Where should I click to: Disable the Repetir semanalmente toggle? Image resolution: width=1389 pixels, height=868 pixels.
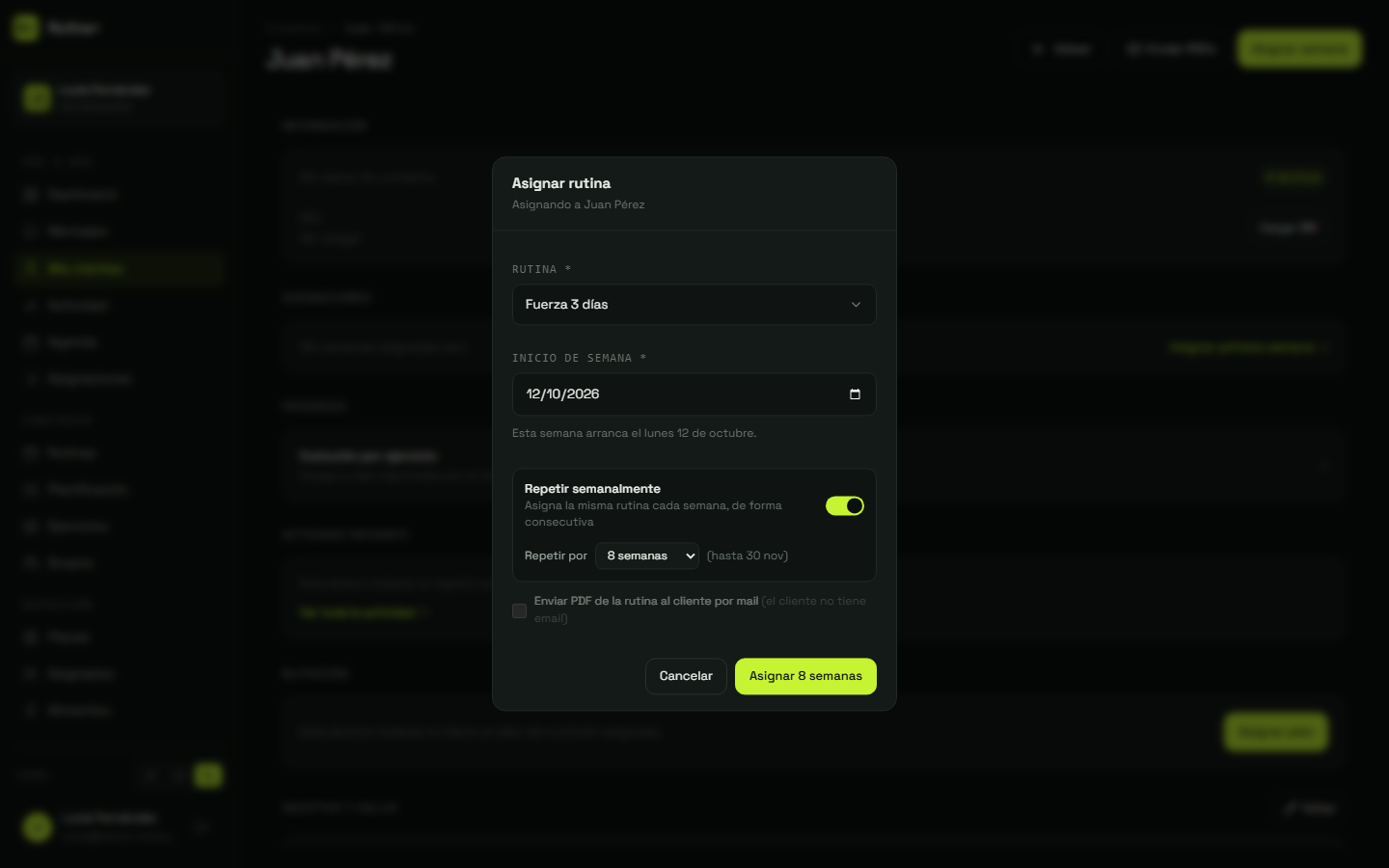point(845,505)
